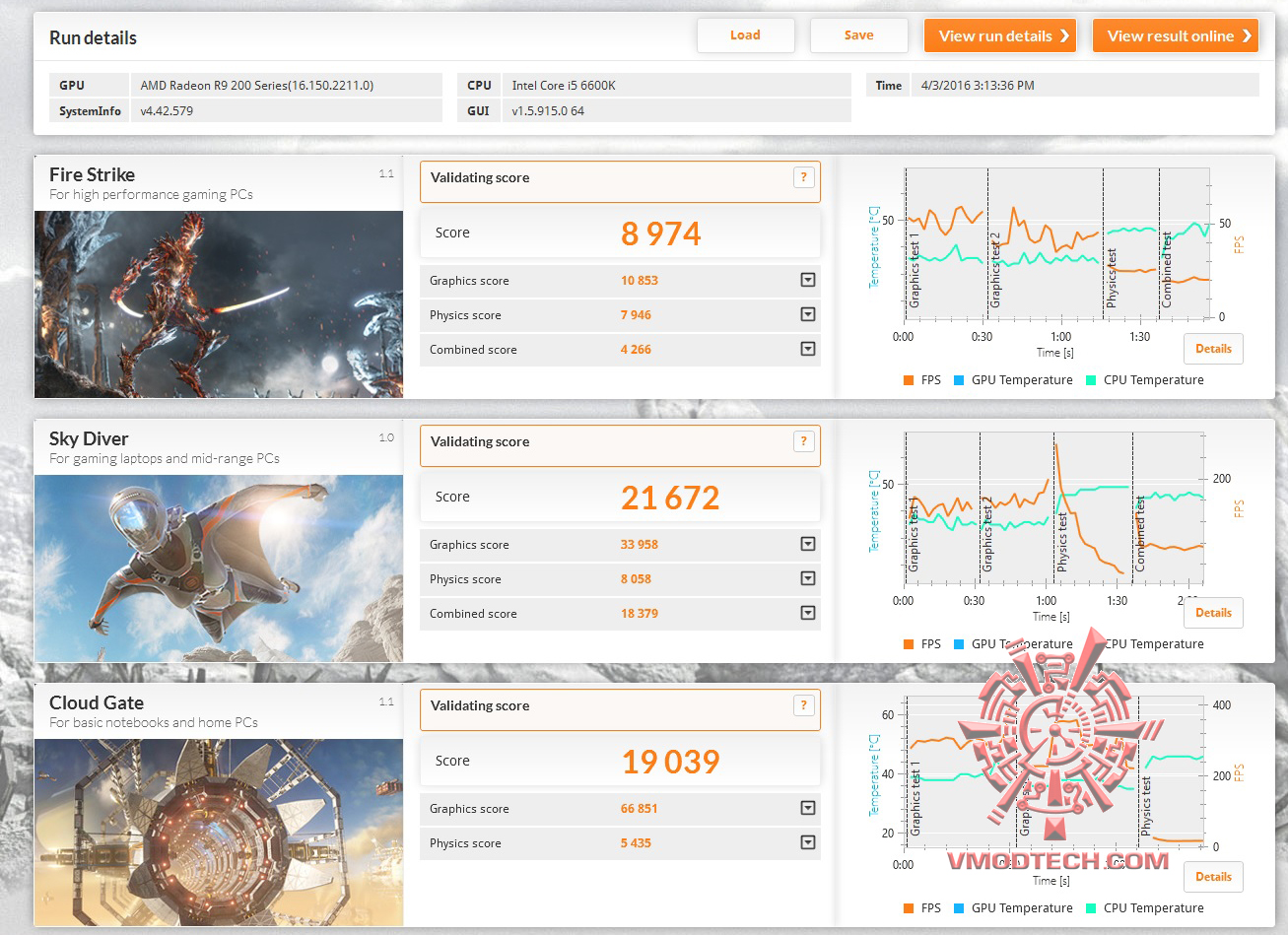Click the Cloud Gate title
This screenshot has height=935, width=1288.
[97, 702]
